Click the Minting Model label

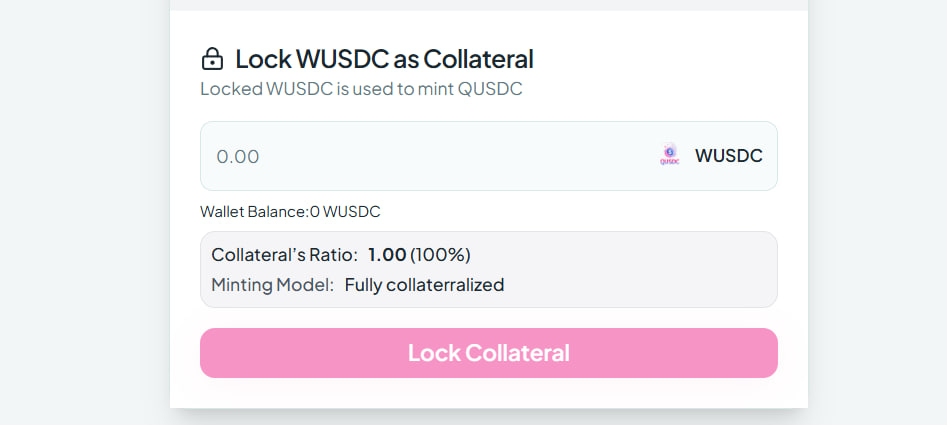tap(272, 285)
